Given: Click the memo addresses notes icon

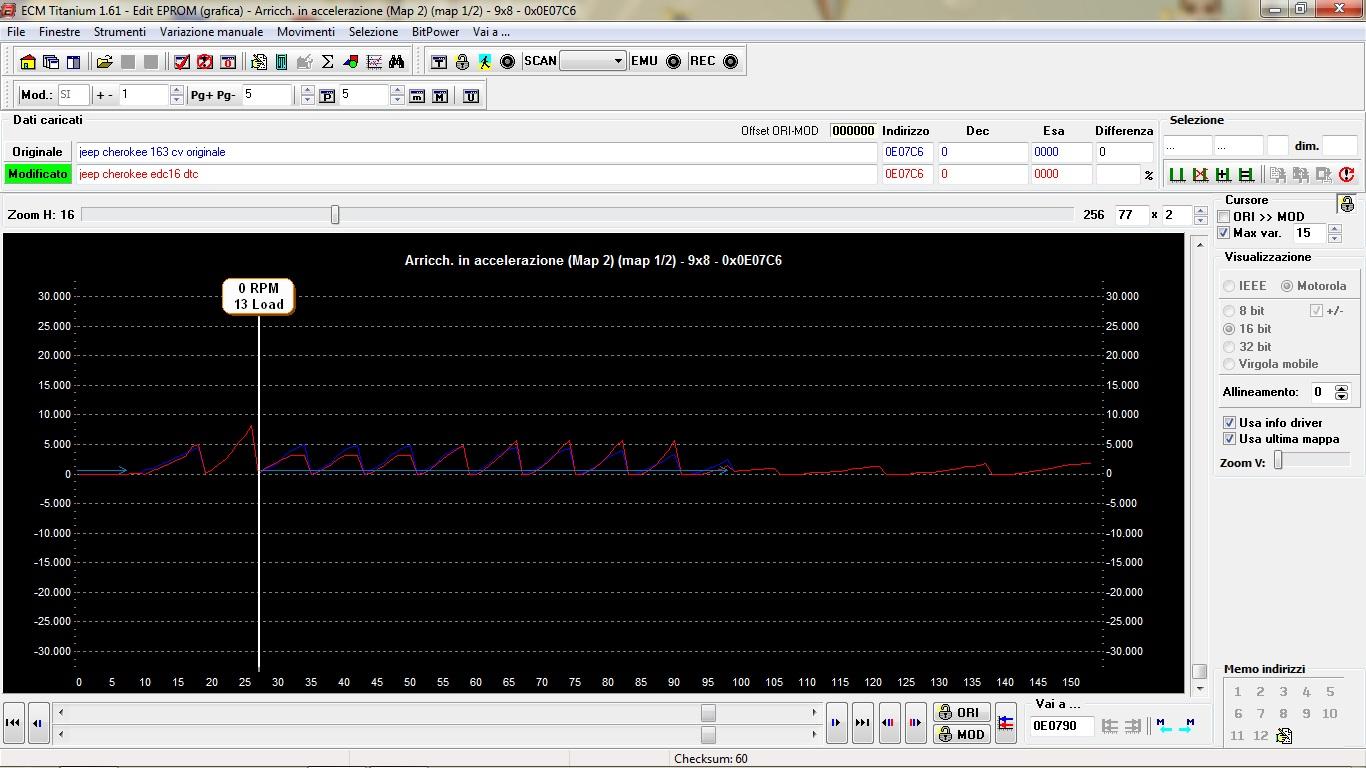Looking at the screenshot, I should [x=1284, y=736].
